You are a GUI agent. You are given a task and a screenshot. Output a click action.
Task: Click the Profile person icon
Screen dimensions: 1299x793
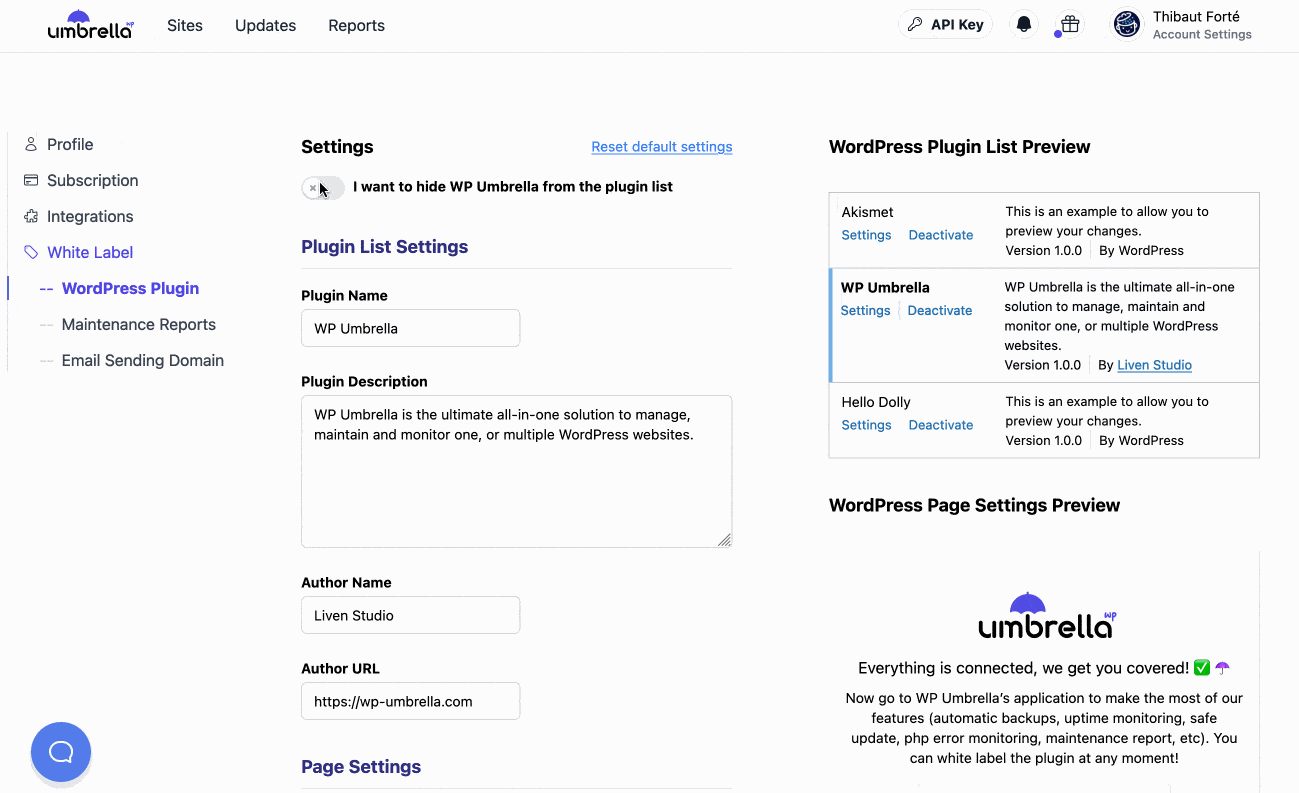pyautogui.click(x=31, y=144)
